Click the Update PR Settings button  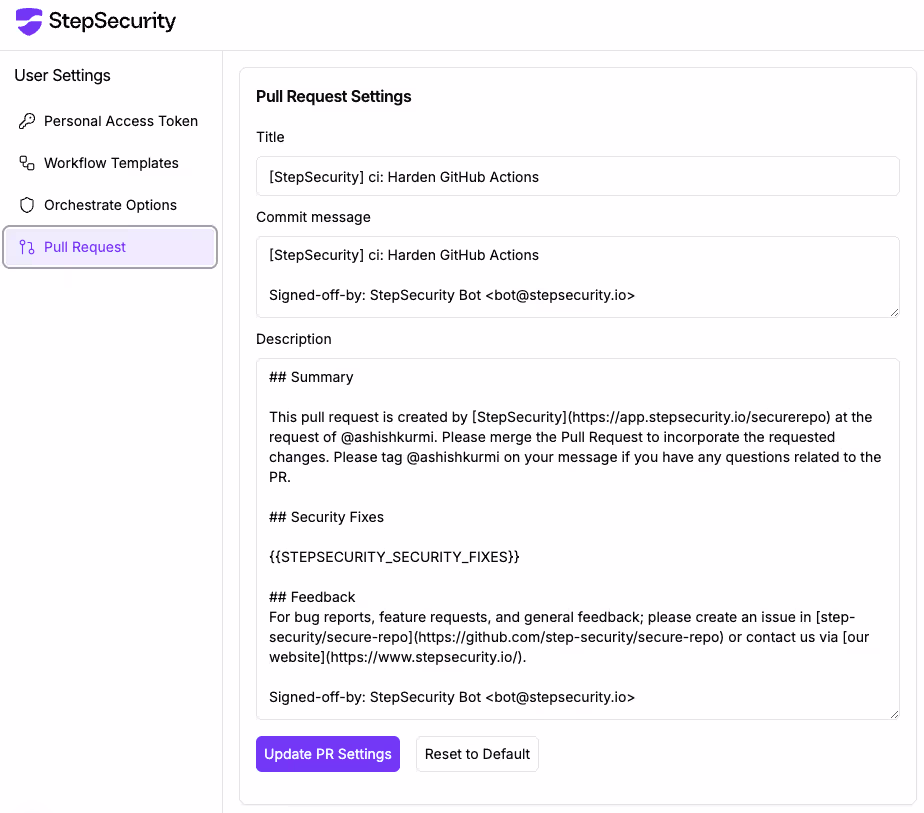pos(328,754)
